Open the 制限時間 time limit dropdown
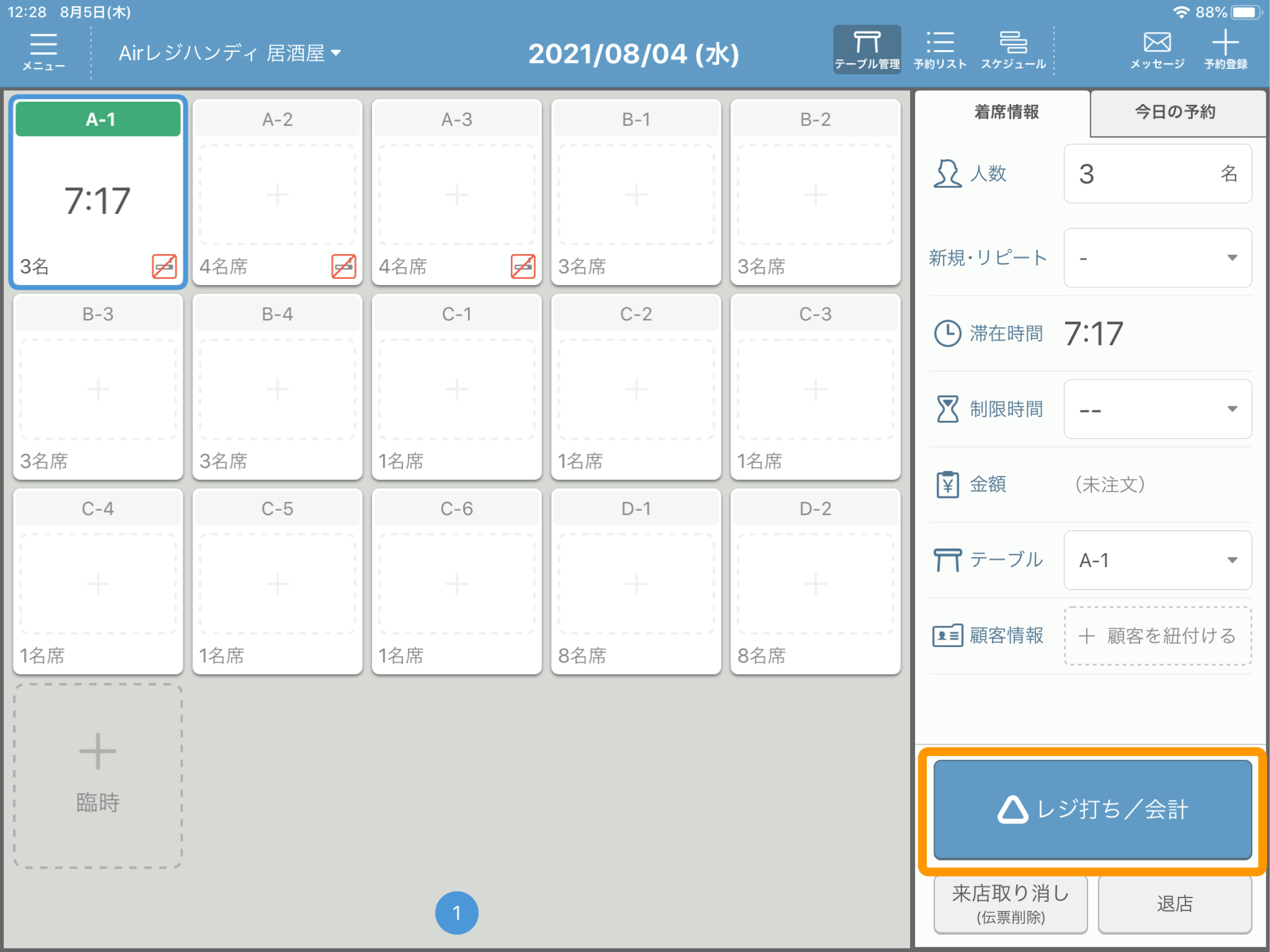Viewport: 1270px width, 952px height. [1158, 409]
